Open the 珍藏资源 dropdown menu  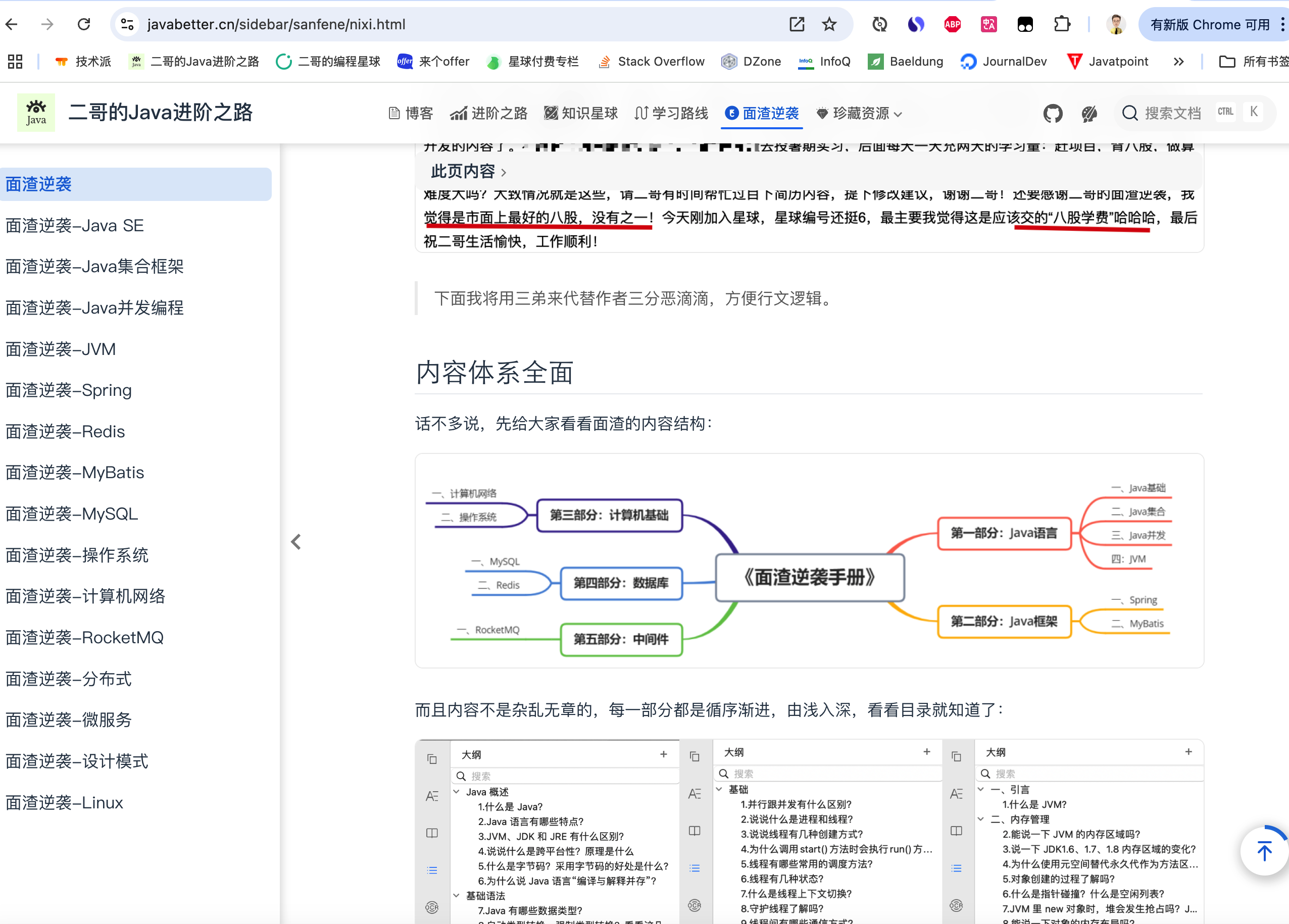coord(858,113)
